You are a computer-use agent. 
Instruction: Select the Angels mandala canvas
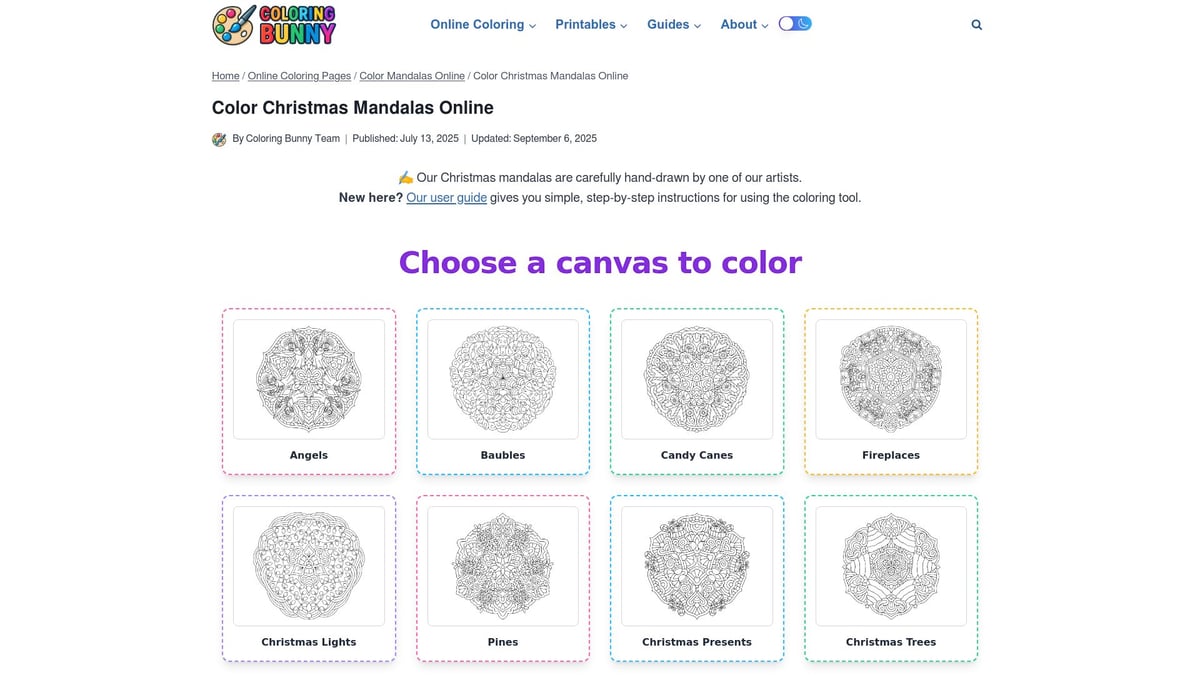[x=308, y=390]
